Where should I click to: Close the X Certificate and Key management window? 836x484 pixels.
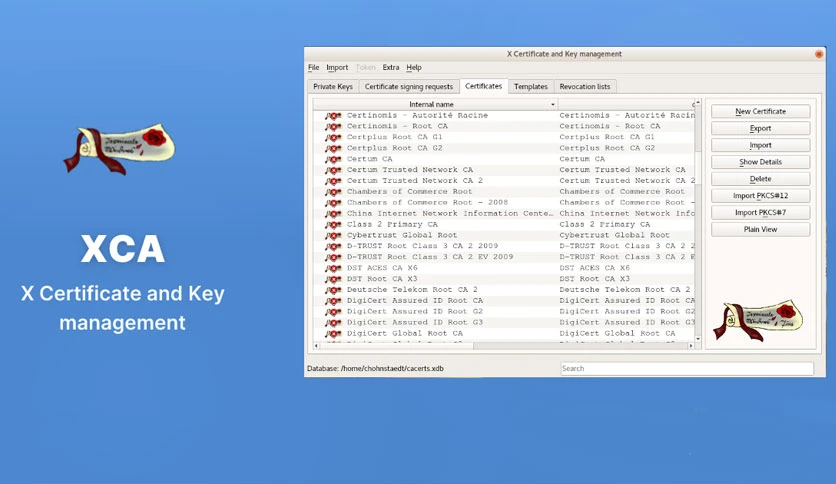click(x=818, y=54)
